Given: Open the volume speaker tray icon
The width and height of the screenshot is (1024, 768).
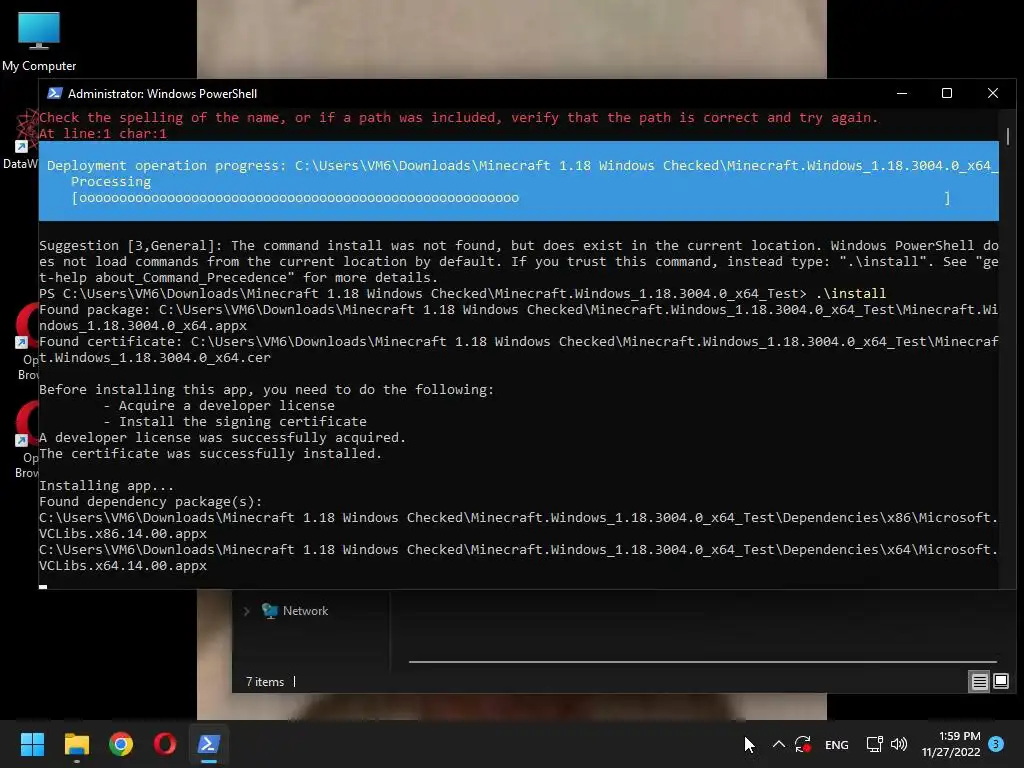Looking at the screenshot, I should coord(899,744).
